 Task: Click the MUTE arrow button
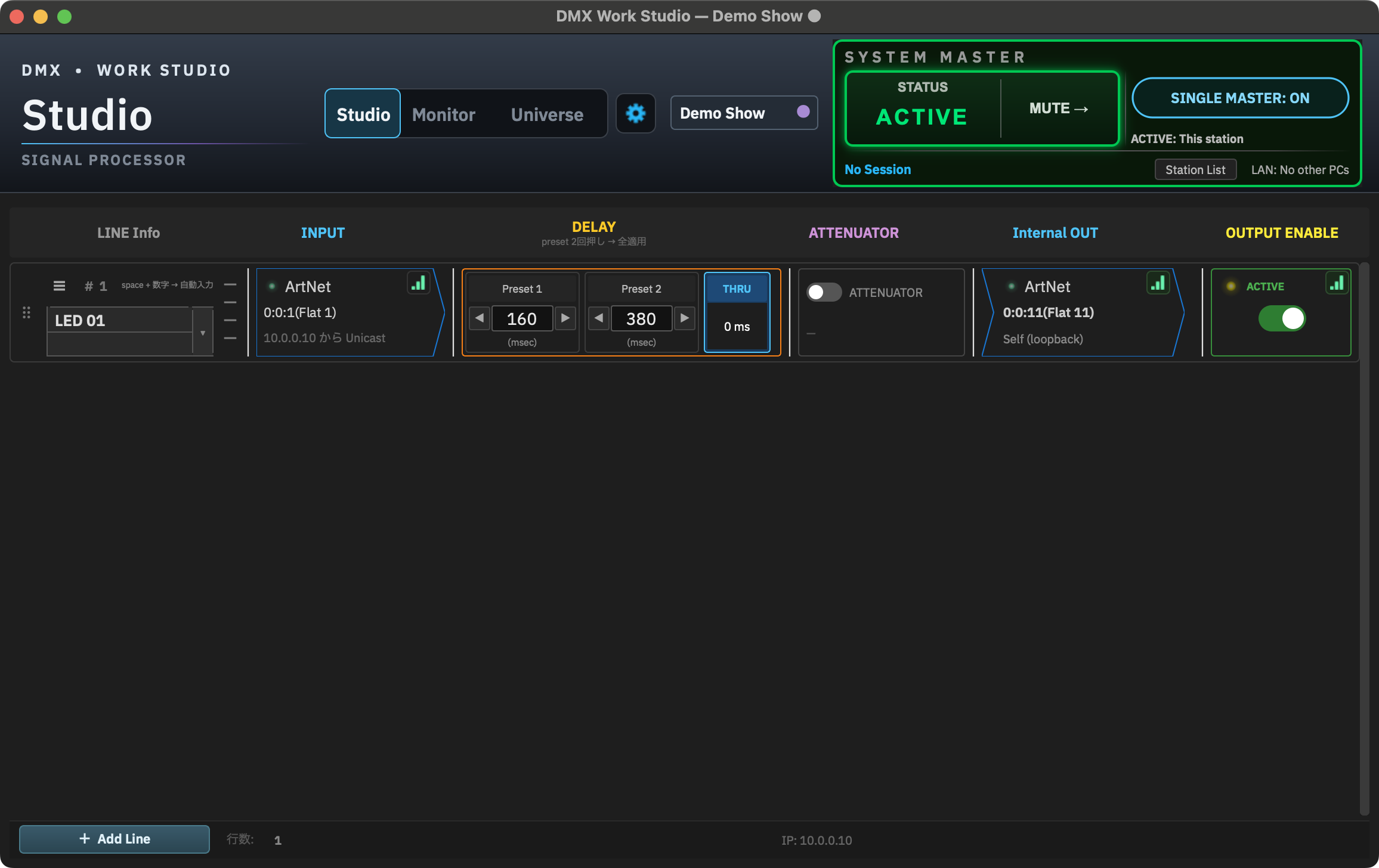pyautogui.click(x=1059, y=108)
